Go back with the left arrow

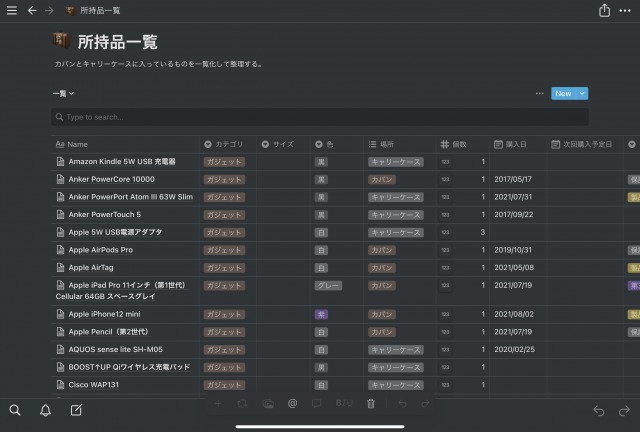(32, 10)
